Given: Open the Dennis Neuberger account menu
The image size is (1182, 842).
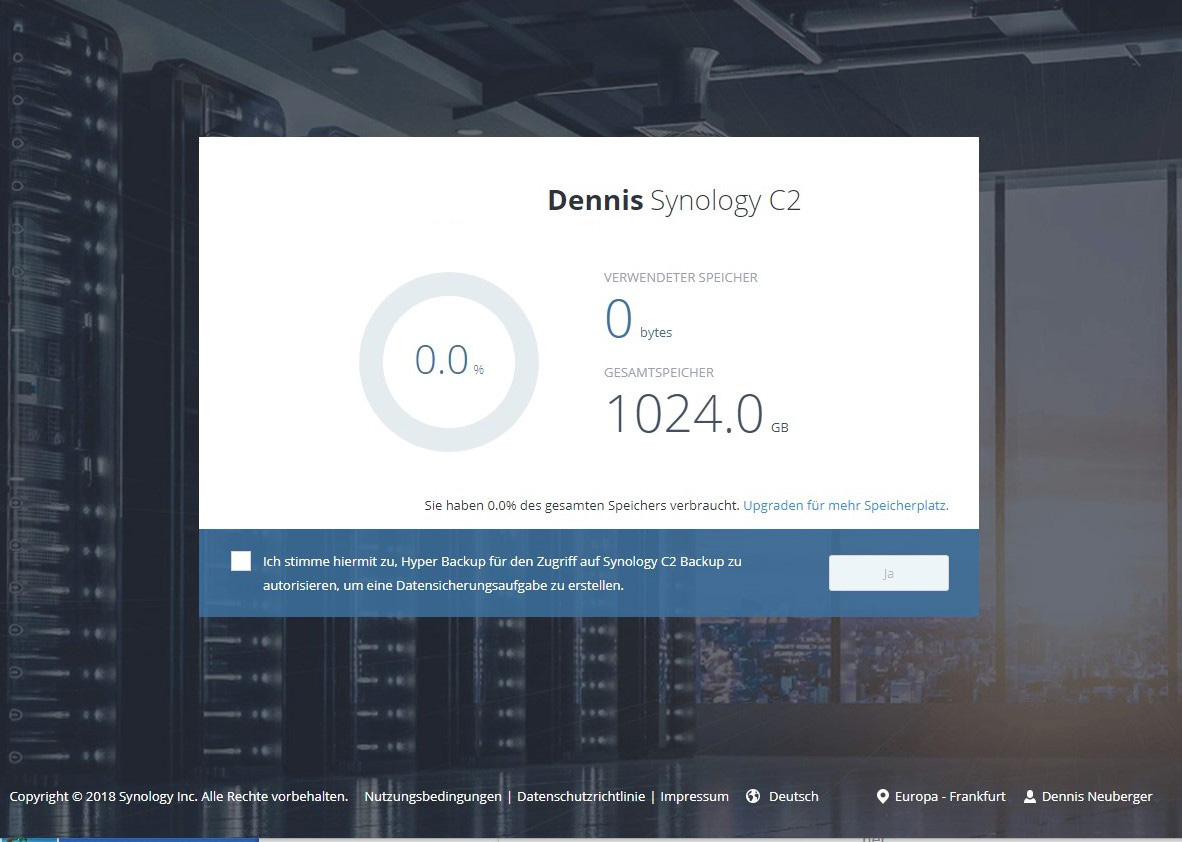Looking at the screenshot, I should pyautogui.click(x=1097, y=796).
